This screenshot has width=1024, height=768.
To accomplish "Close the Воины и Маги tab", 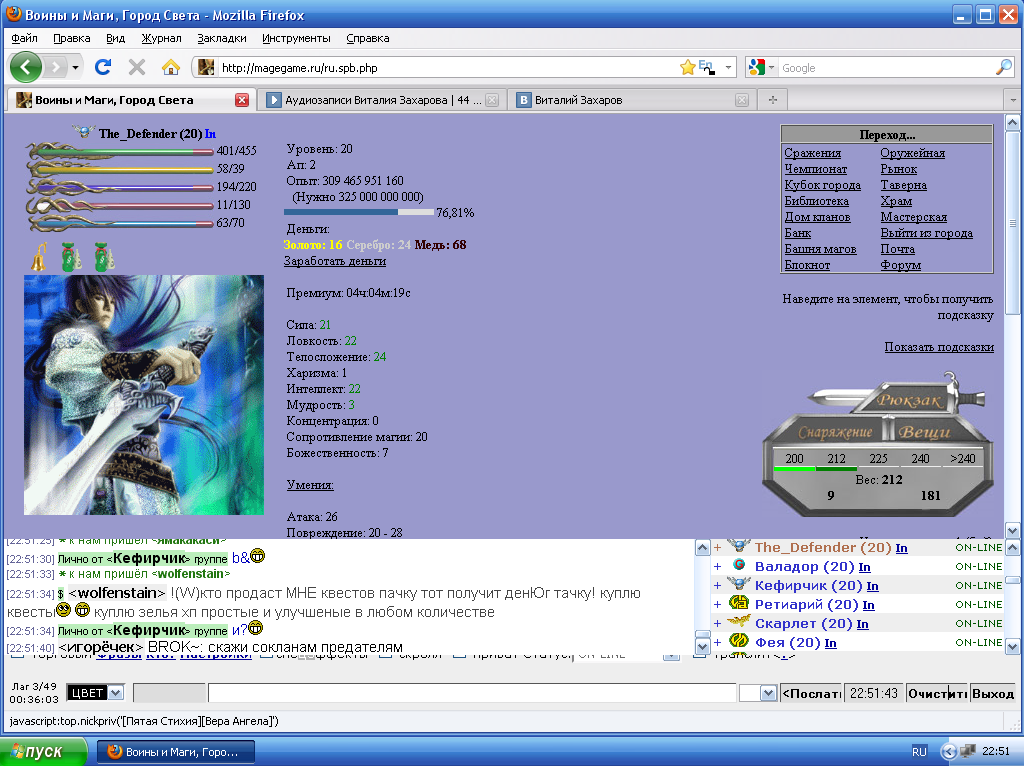I will pyautogui.click(x=242, y=100).
